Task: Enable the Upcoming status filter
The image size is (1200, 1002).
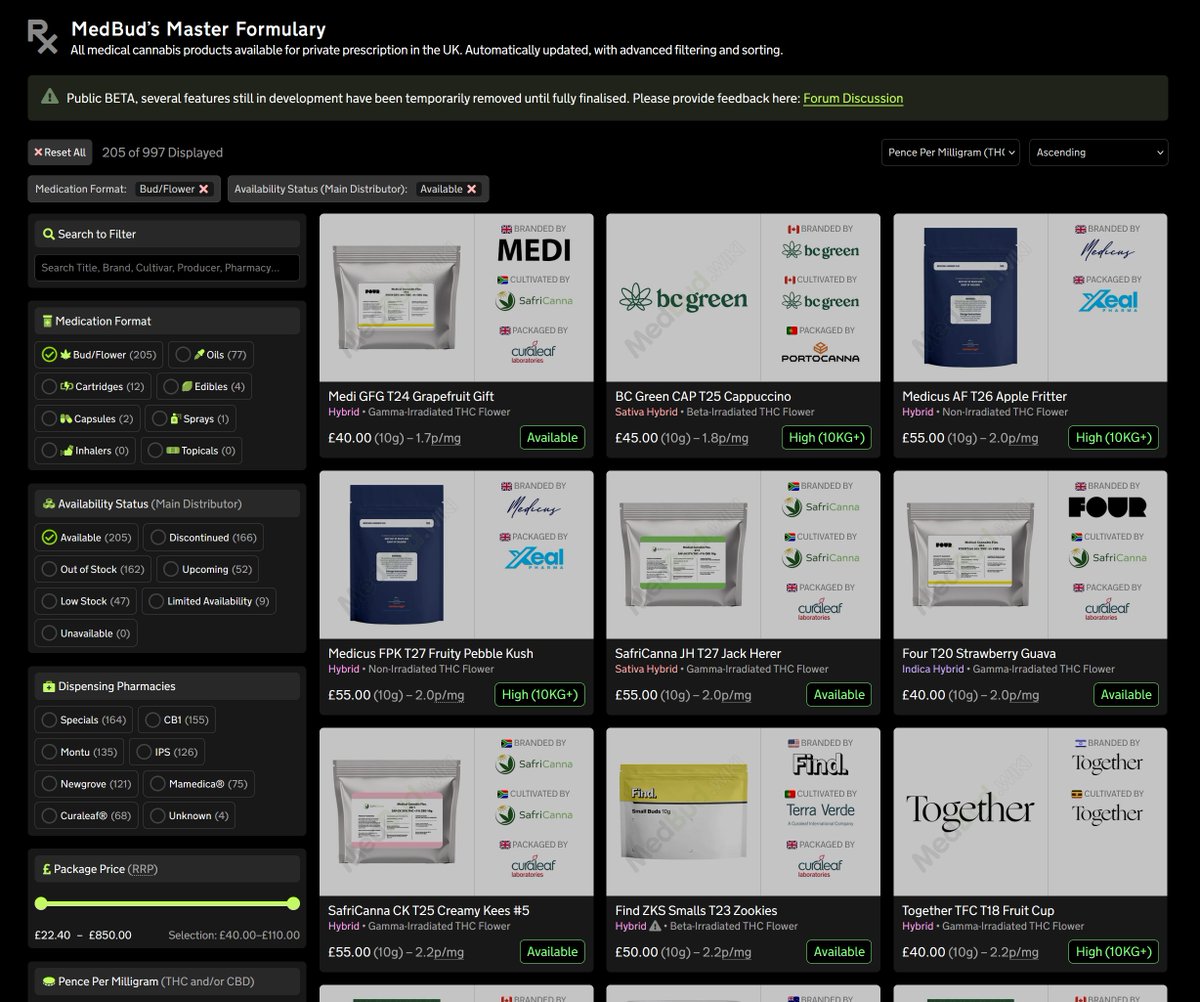Action: [208, 569]
